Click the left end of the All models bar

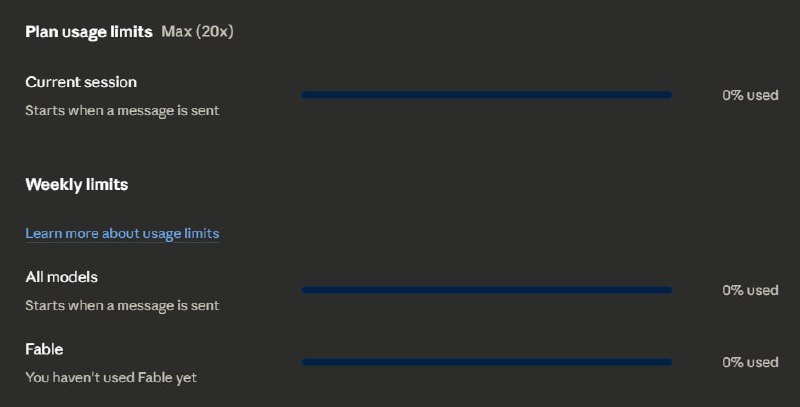pyautogui.click(x=305, y=290)
